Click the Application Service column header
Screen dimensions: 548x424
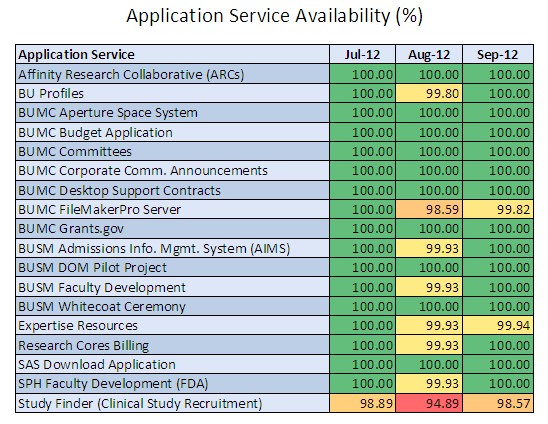(x=172, y=55)
